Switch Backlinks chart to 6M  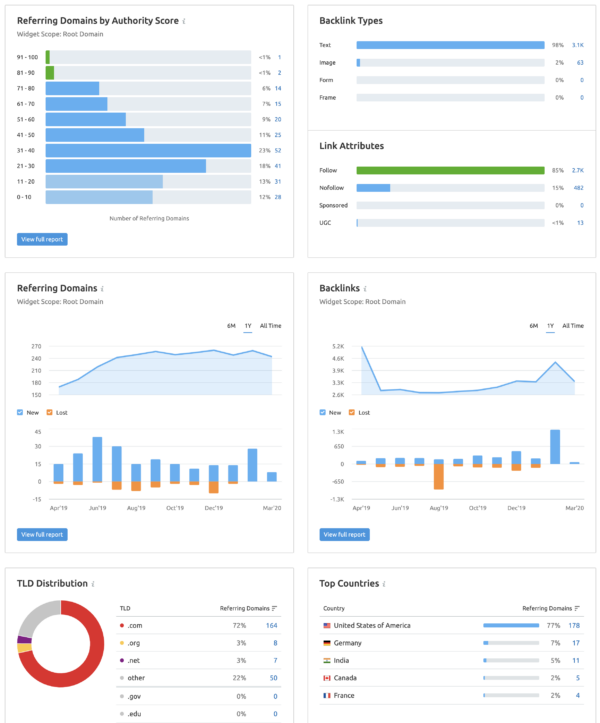(x=534, y=326)
